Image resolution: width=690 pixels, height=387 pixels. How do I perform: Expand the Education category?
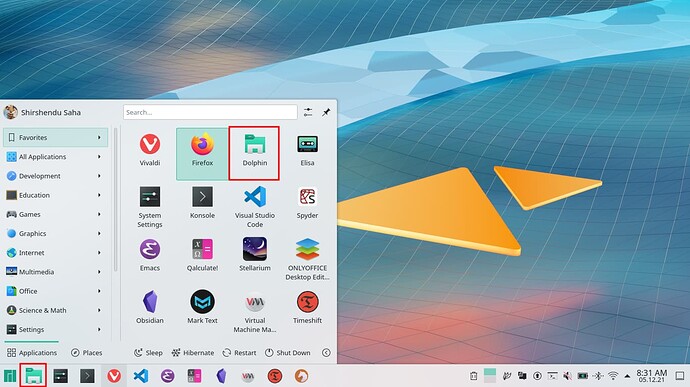[x=55, y=195]
